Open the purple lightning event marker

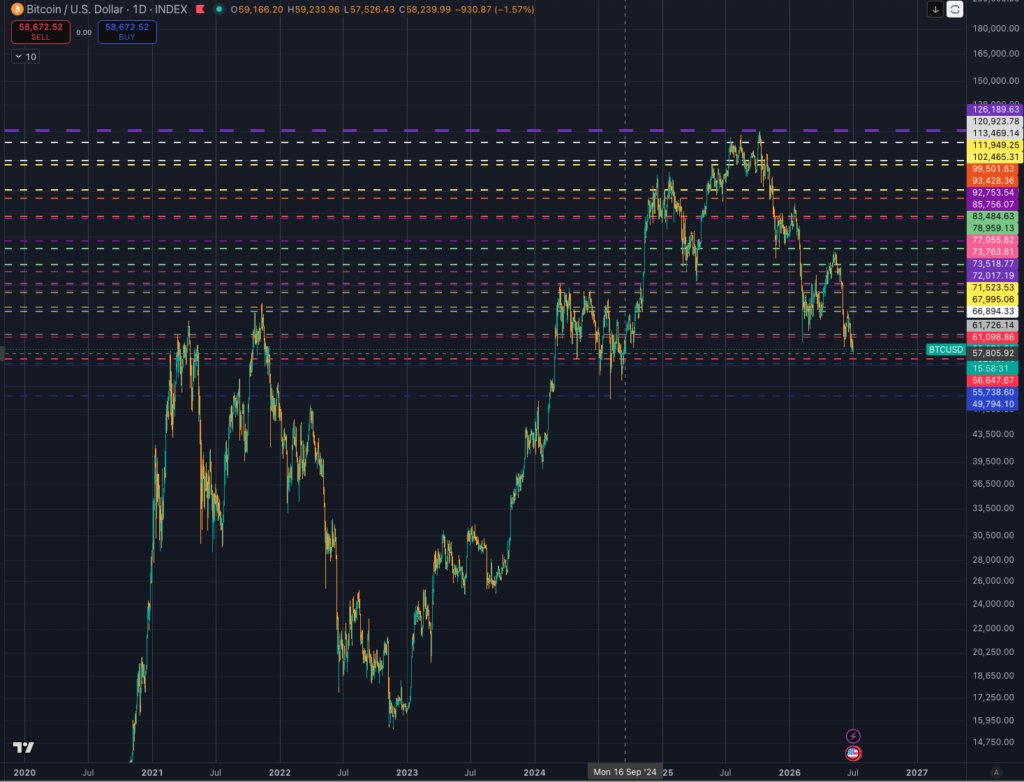(x=853, y=736)
